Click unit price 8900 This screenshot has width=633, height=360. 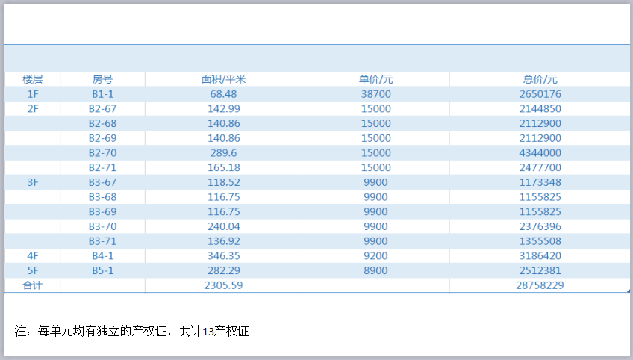click(375, 270)
